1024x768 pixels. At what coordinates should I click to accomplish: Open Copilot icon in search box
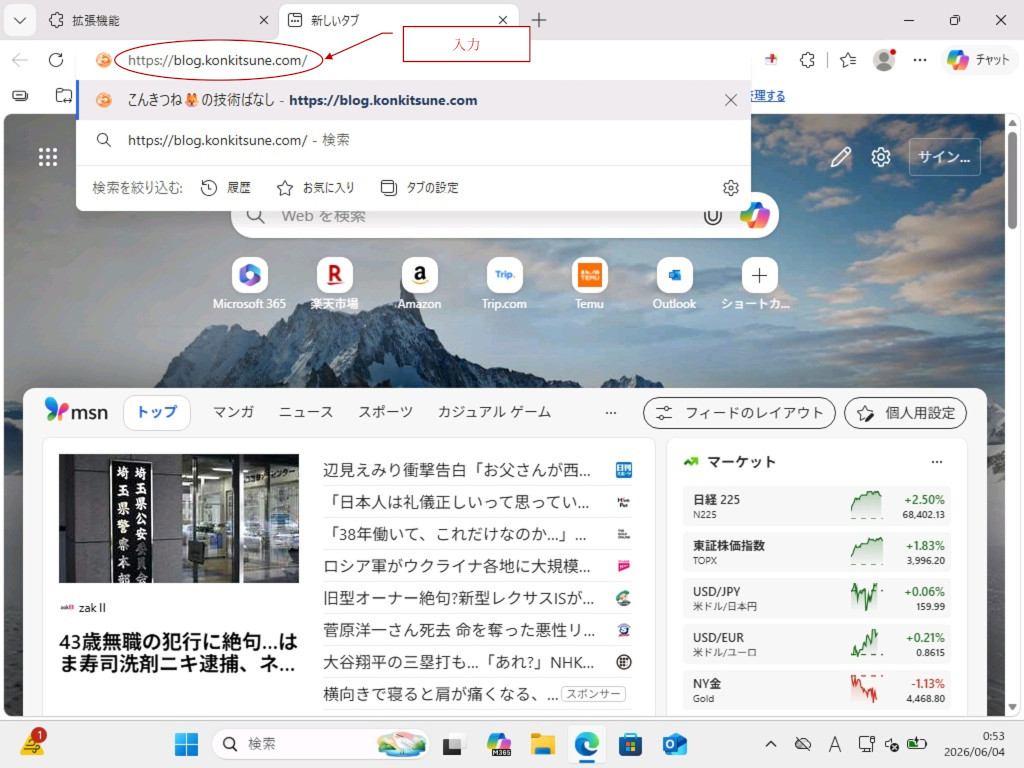(x=755, y=215)
